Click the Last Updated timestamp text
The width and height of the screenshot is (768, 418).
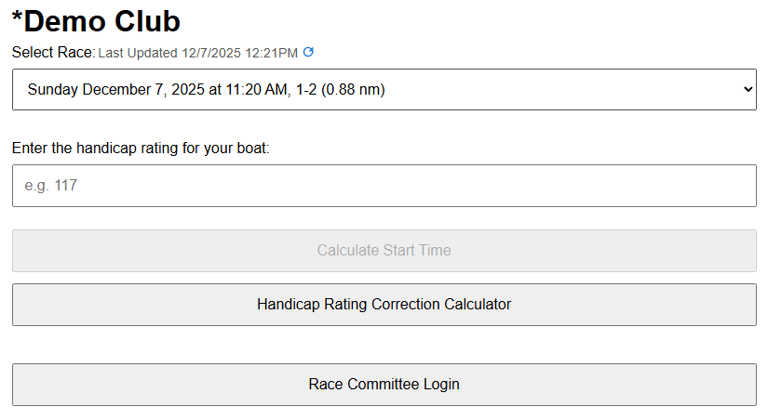[x=198, y=52]
